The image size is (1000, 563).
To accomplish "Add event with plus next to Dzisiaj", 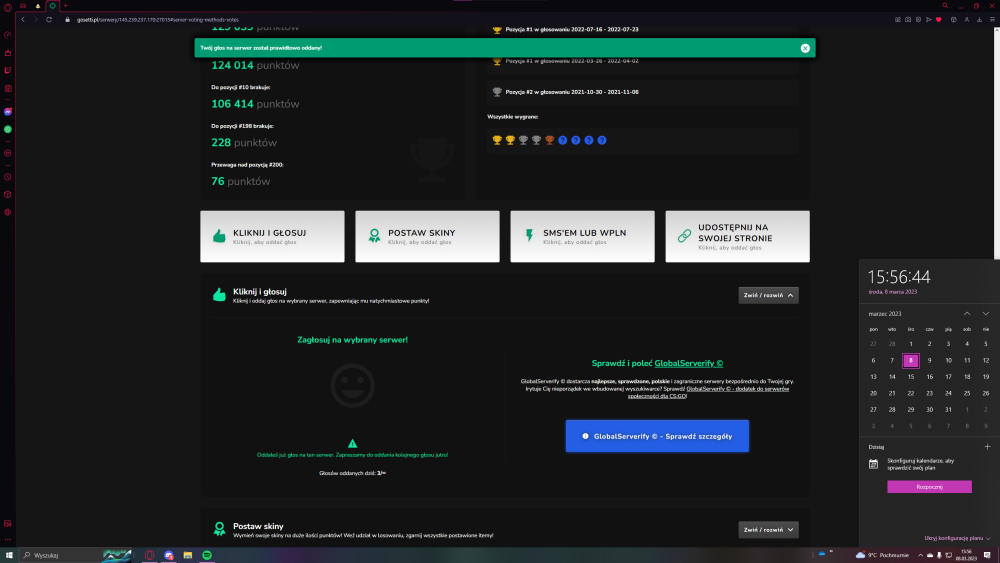I will pyautogui.click(x=987, y=447).
